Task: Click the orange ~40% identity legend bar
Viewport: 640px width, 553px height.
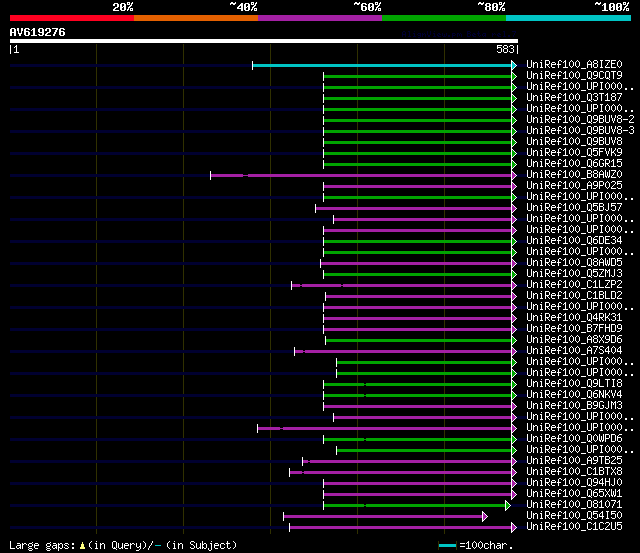Action: point(196,18)
